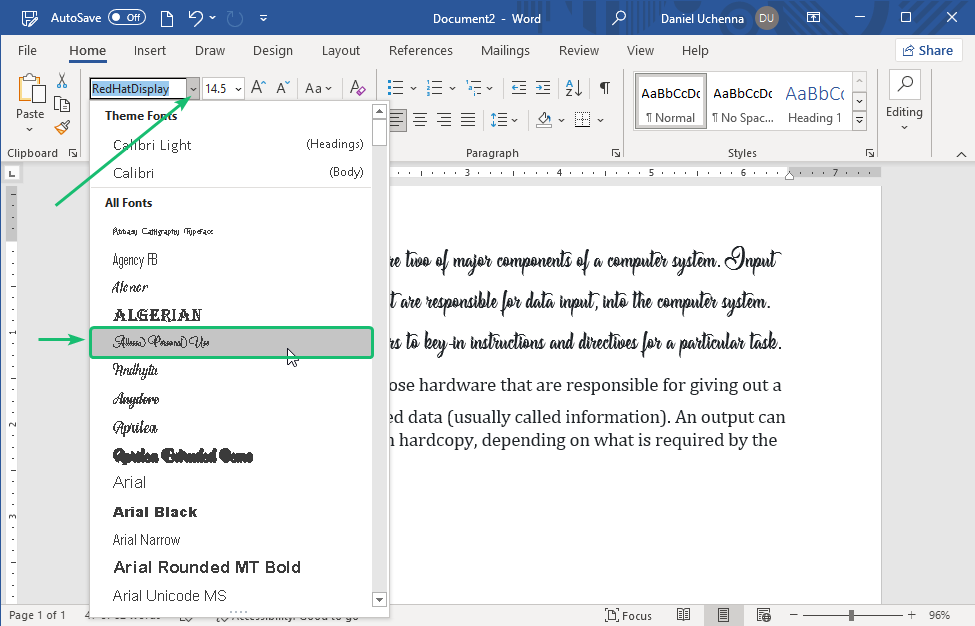975x626 pixels.
Task: Toggle the Show/Hide paragraph marks icon
Action: 605,88
